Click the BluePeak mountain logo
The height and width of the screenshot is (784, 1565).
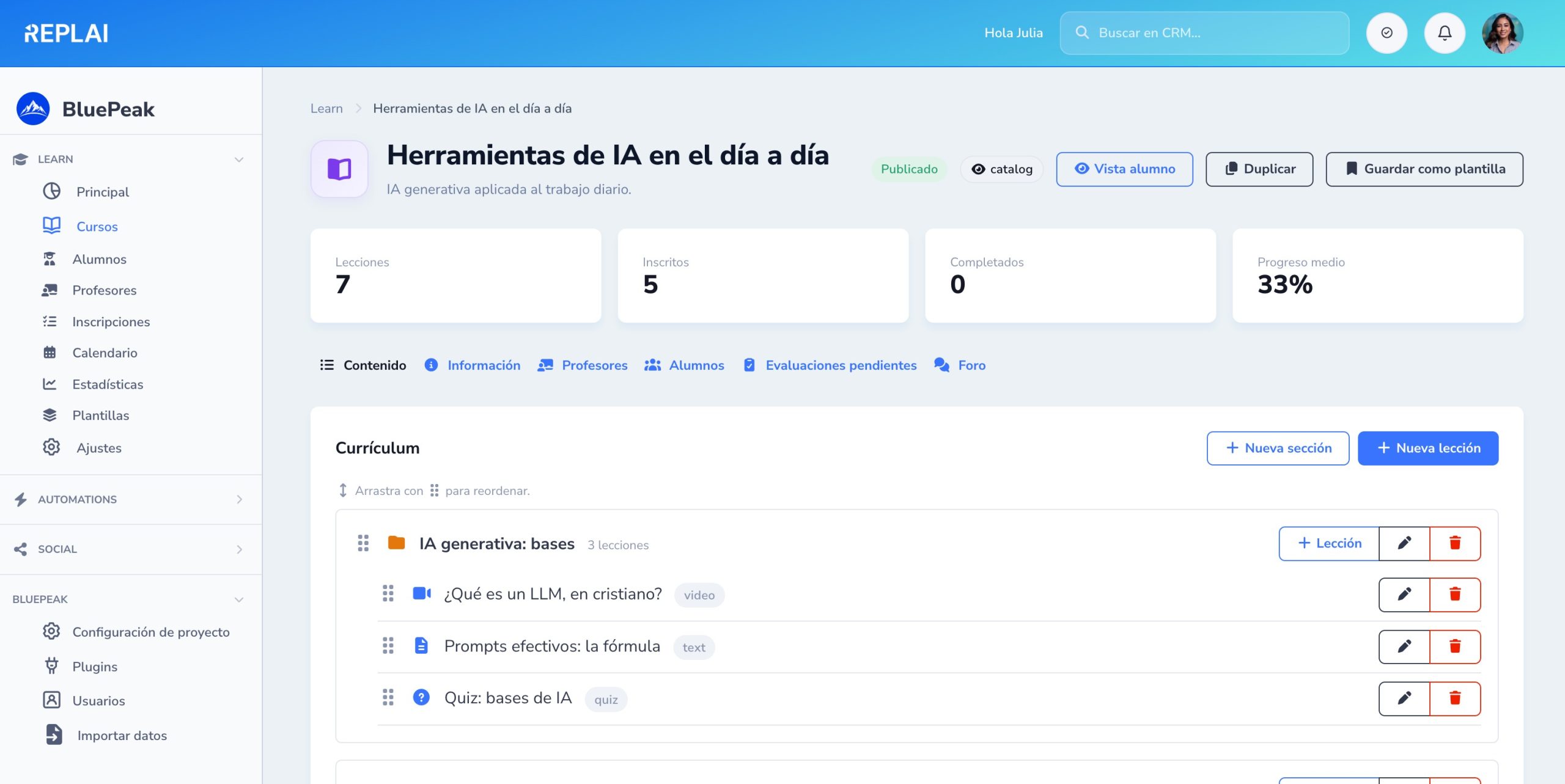33,109
